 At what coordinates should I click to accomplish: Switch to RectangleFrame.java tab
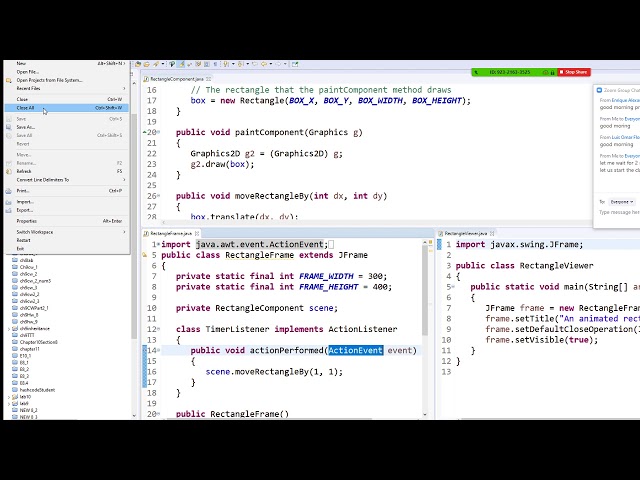(171, 233)
